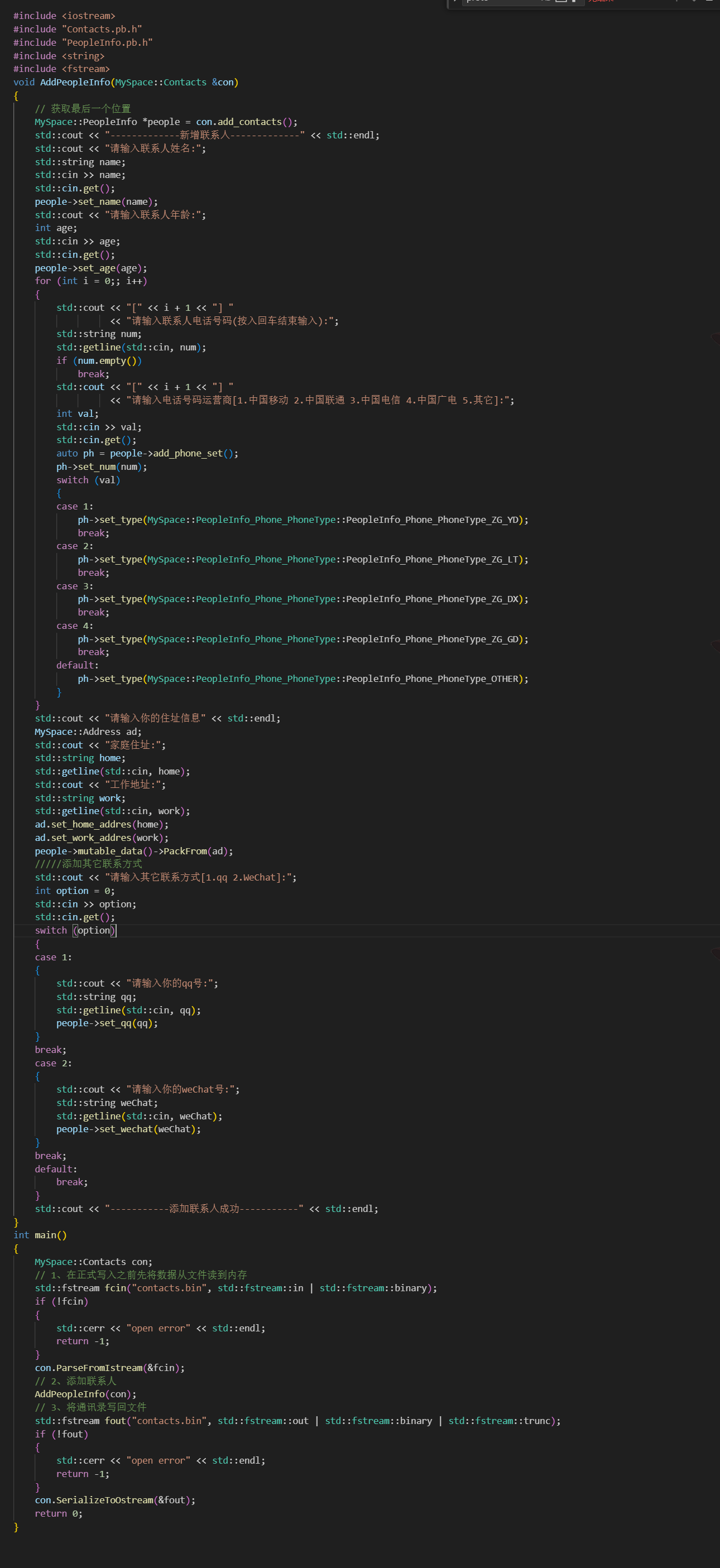Click the '请输入联系人姓名:' cout line
This screenshot has height=1568, width=720.
pos(121,148)
